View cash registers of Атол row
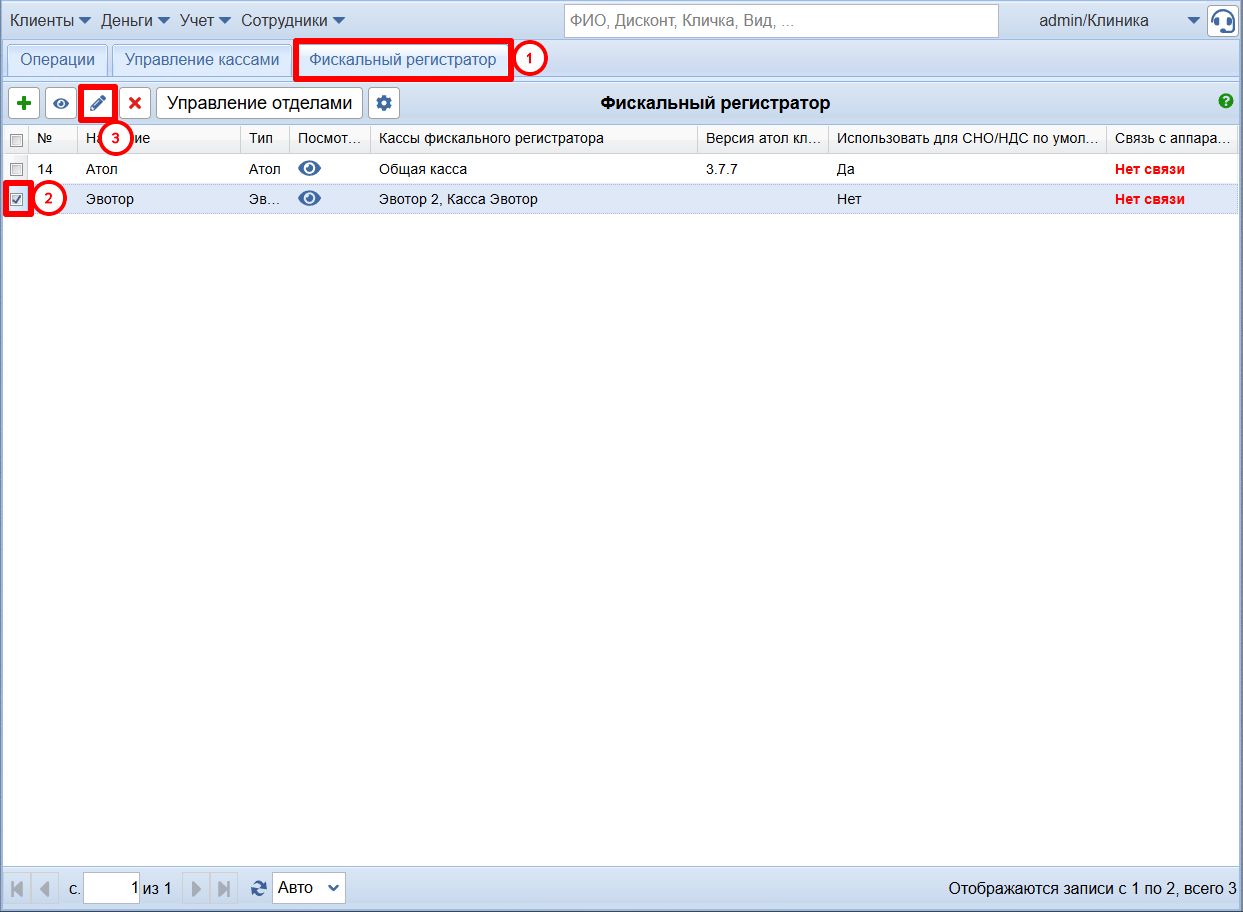The width and height of the screenshot is (1243, 912). pyautogui.click(x=310, y=169)
